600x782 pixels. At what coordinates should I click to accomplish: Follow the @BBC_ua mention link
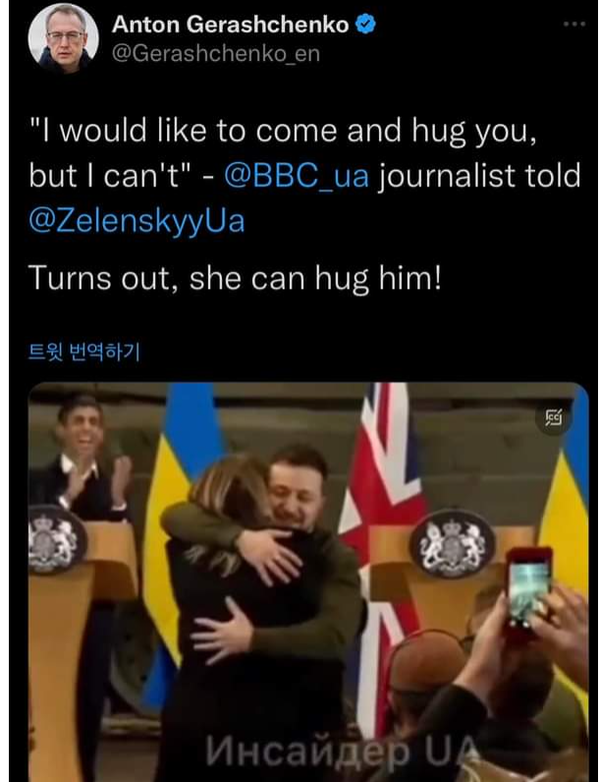(x=296, y=175)
